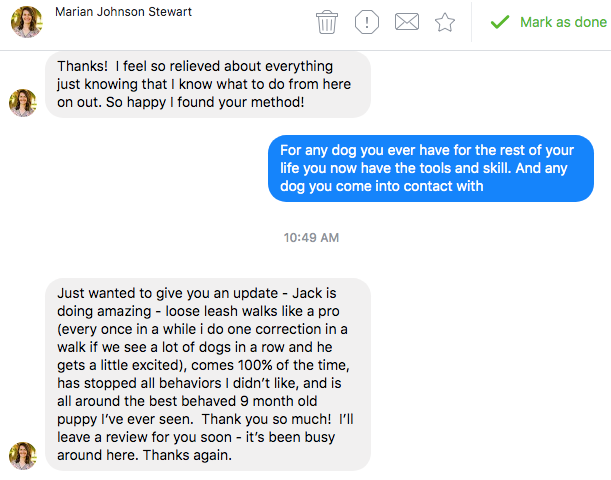Click avatar beside the Jack update message
The height and width of the screenshot is (480, 611).
click(x=23, y=456)
